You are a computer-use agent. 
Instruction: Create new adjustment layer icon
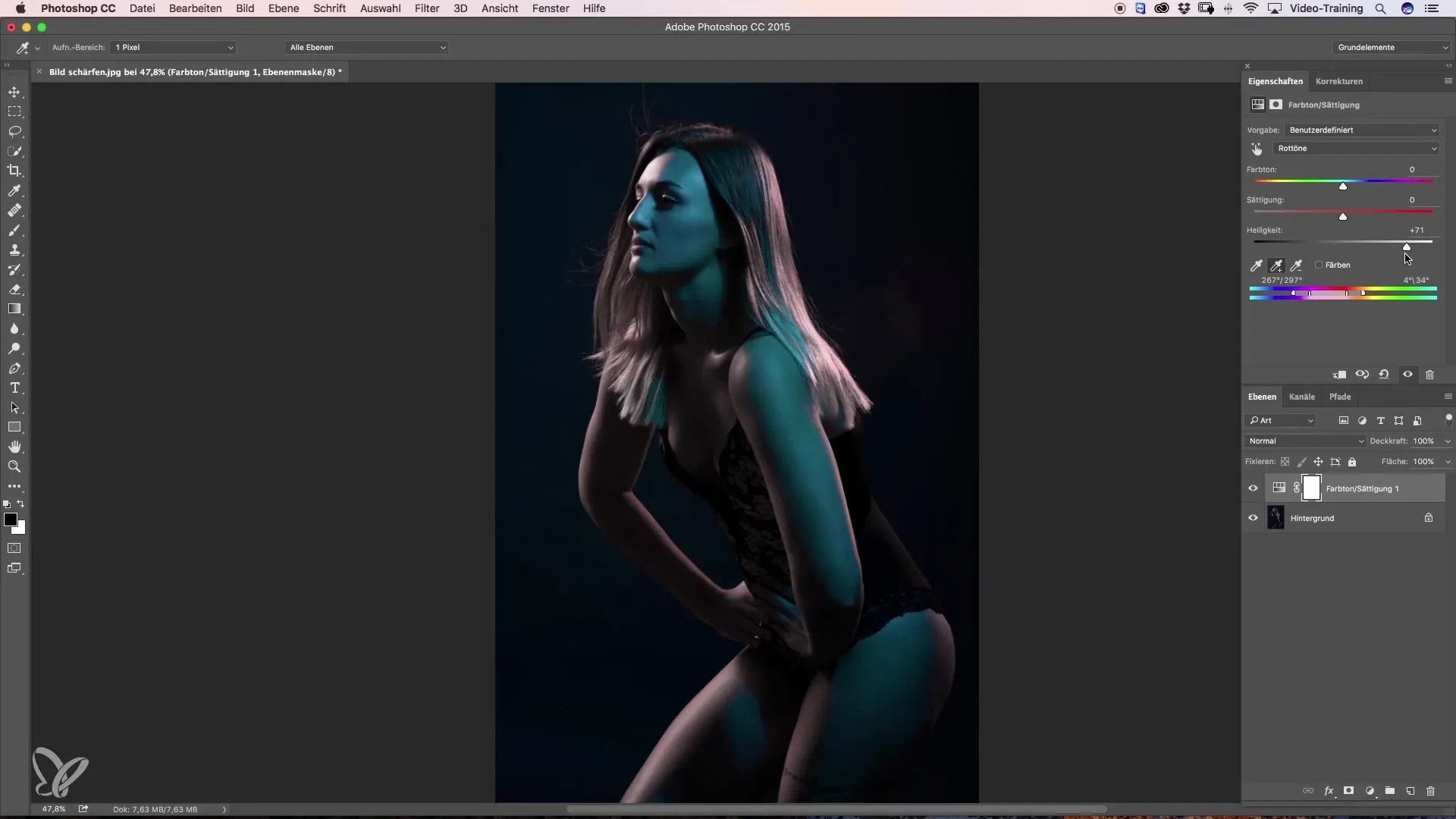pos(1370,791)
